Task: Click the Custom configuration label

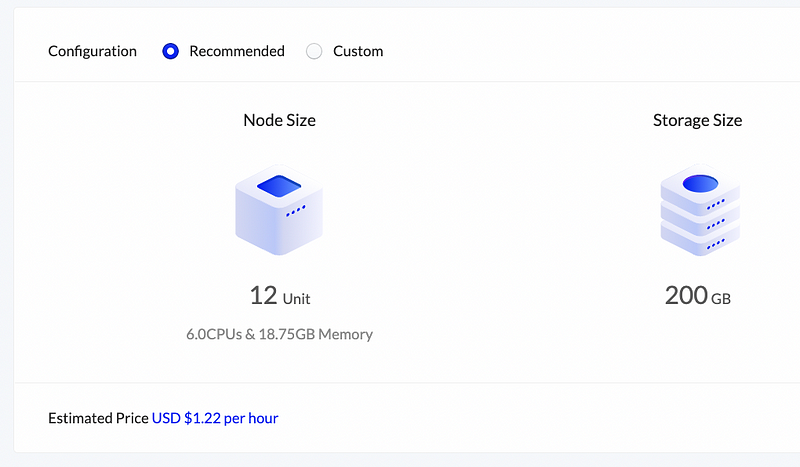Action: pos(358,51)
